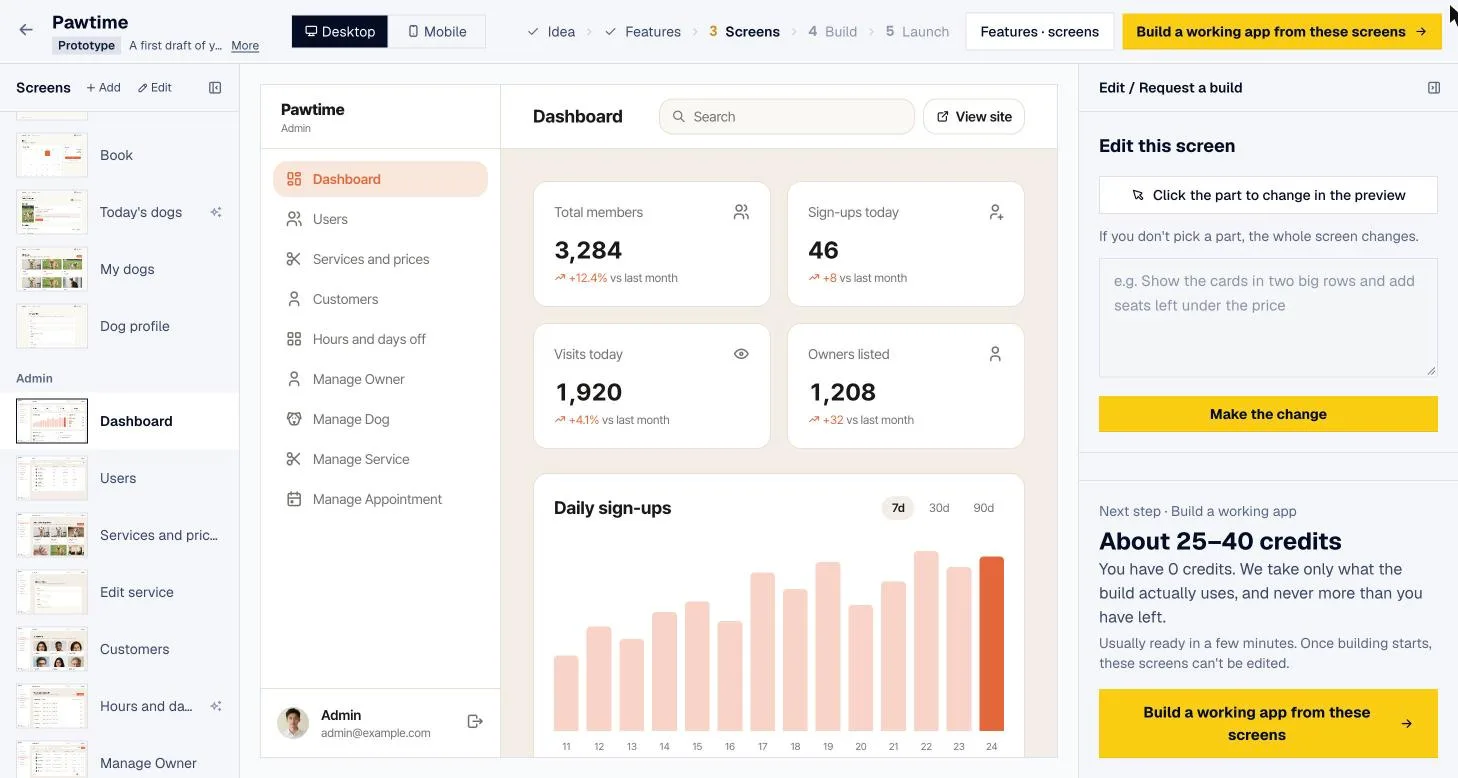Viewport: 1458px width, 778px height.
Task: Select the 90d range on Daily sign-ups
Action: click(x=984, y=508)
